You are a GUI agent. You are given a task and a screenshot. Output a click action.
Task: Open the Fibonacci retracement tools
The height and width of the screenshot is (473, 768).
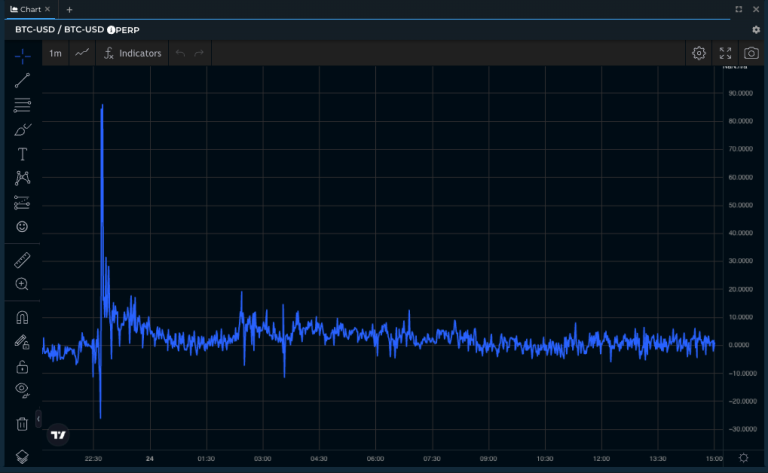click(22, 105)
